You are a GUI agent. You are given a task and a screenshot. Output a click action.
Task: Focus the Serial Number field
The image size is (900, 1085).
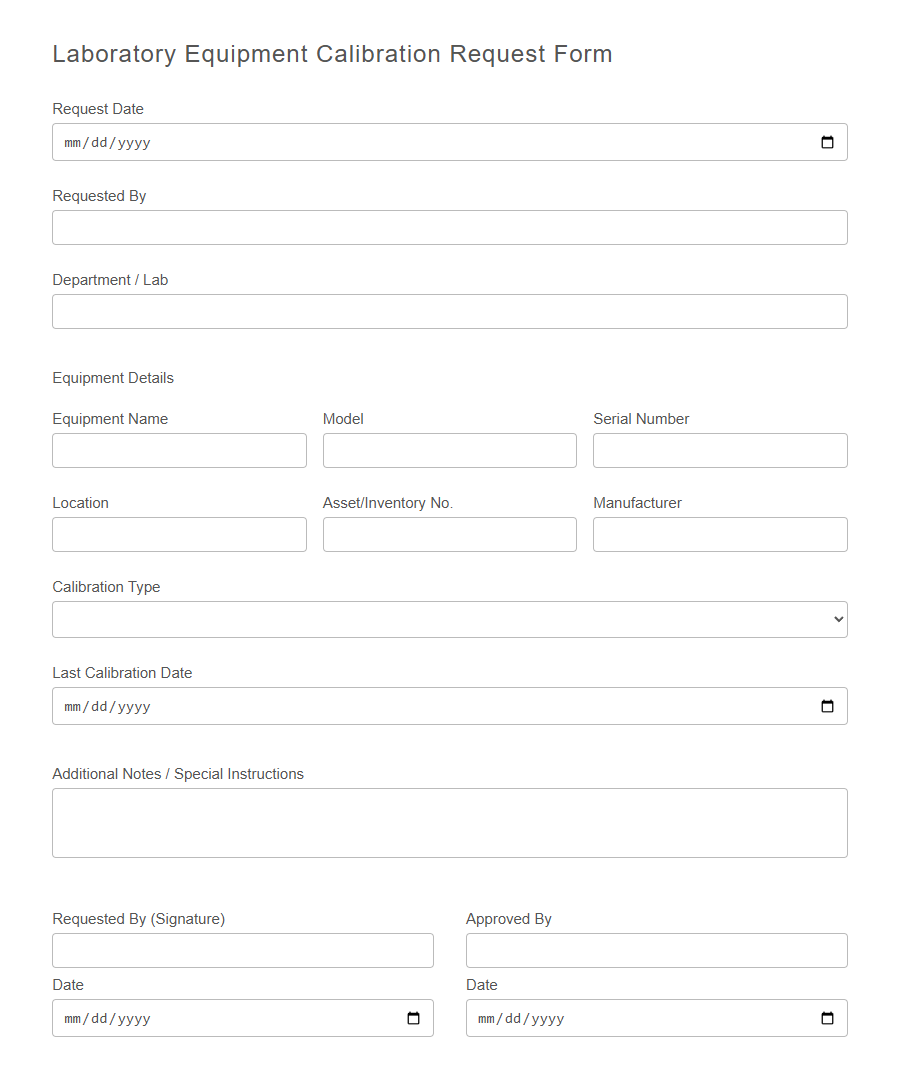point(719,450)
